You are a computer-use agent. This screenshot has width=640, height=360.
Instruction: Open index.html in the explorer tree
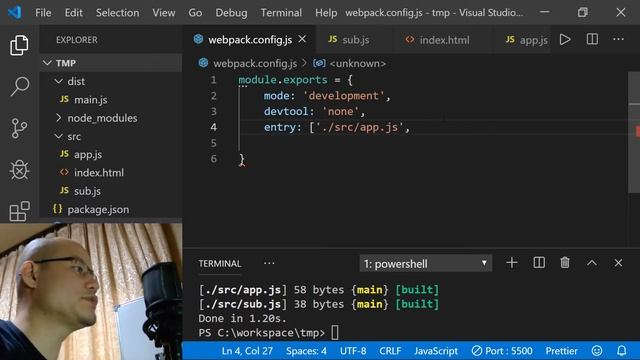coord(111,173)
